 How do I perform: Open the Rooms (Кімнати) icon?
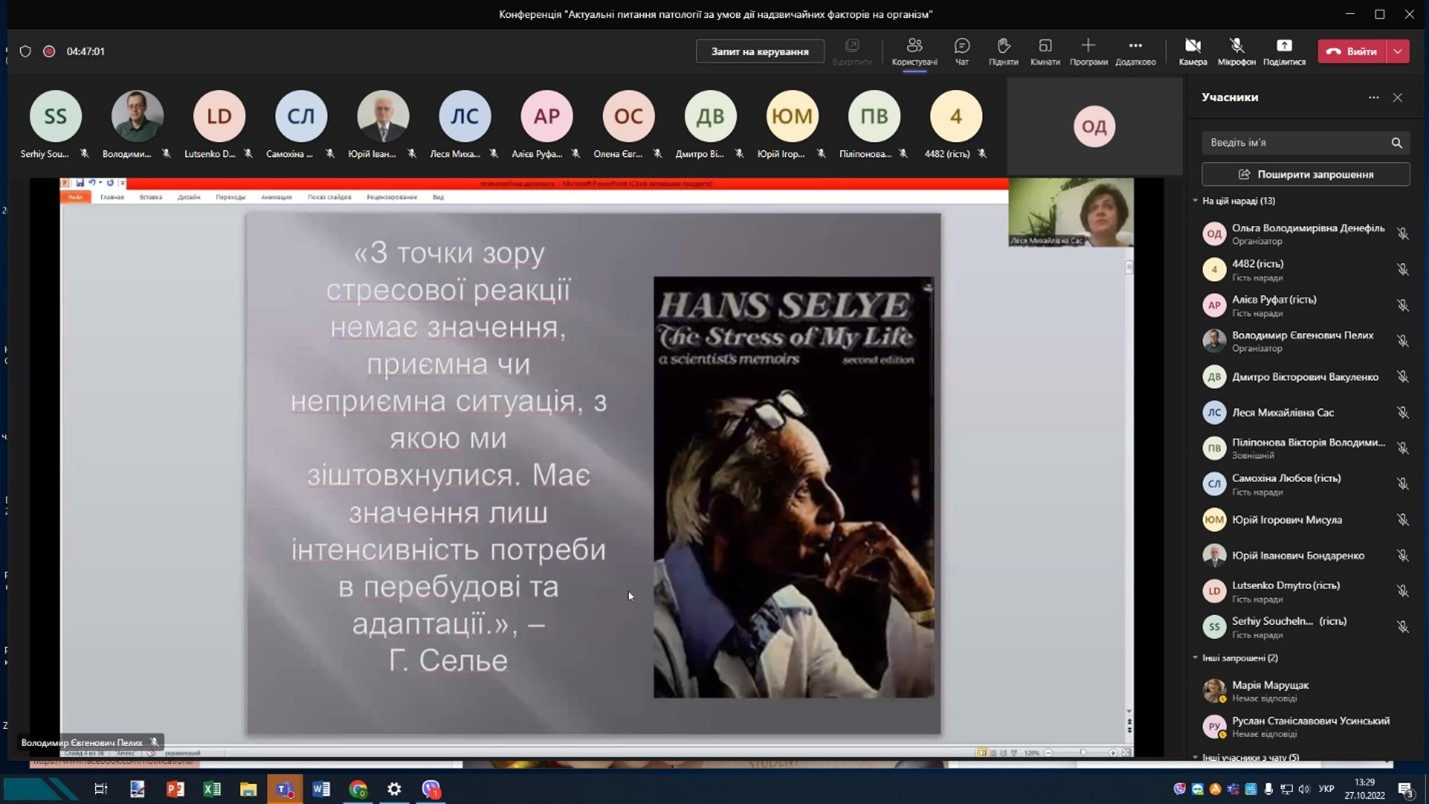1044,46
